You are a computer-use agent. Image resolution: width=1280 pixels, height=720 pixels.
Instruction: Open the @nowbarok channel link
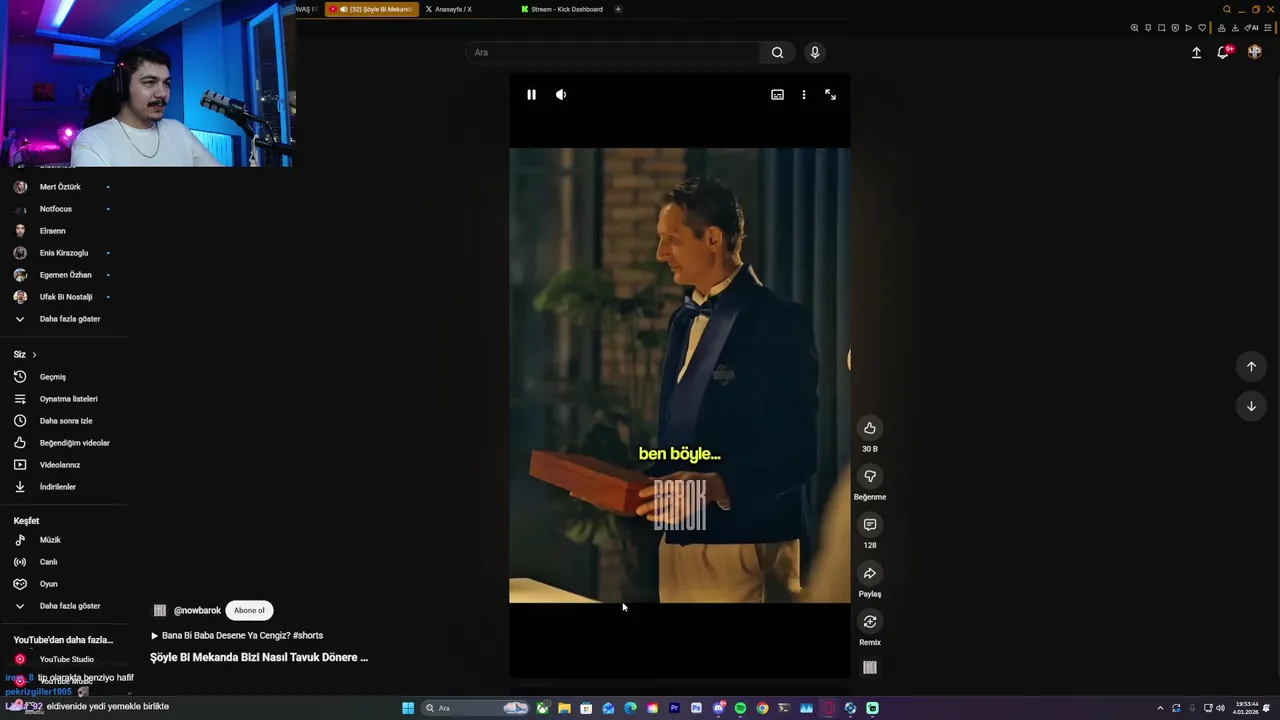click(197, 610)
